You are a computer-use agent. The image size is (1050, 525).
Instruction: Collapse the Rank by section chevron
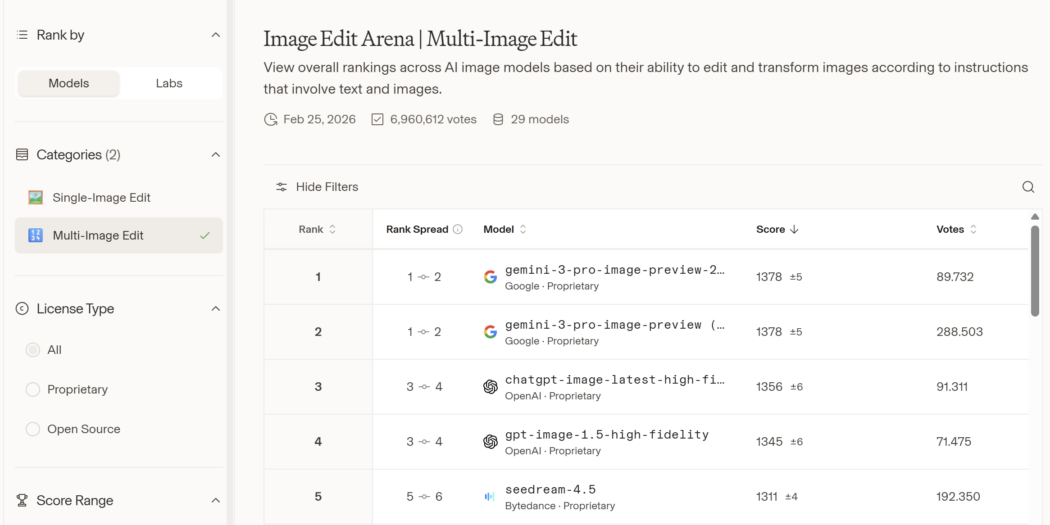215,35
